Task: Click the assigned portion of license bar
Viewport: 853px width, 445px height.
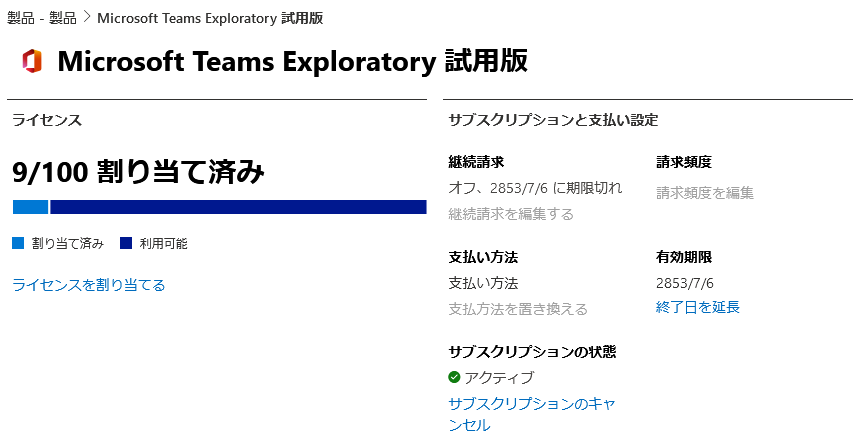Action: (x=30, y=207)
